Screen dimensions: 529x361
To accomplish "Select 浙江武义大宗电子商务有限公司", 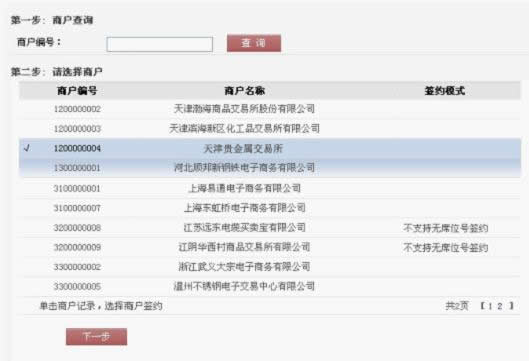I will click(244, 267).
